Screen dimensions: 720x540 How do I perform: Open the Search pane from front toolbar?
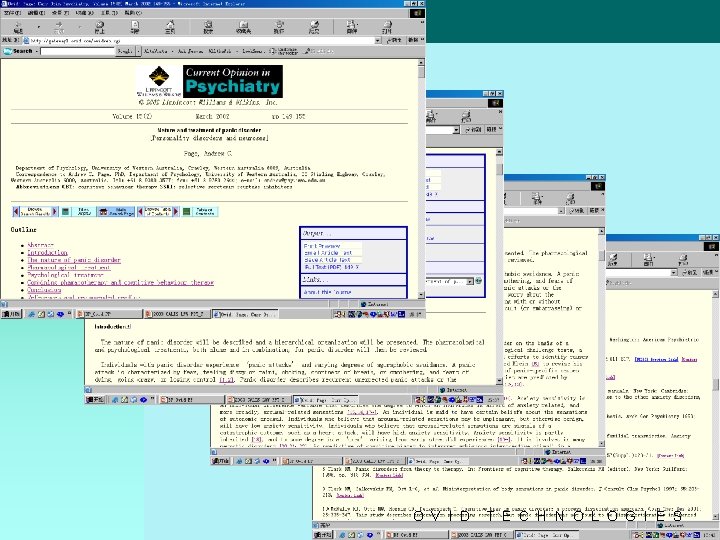[208, 26]
